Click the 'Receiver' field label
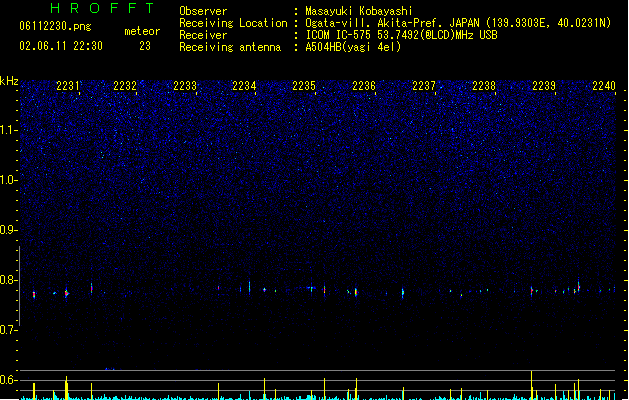Image resolution: width=629 pixels, height=400 pixels. tap(203, 35)
